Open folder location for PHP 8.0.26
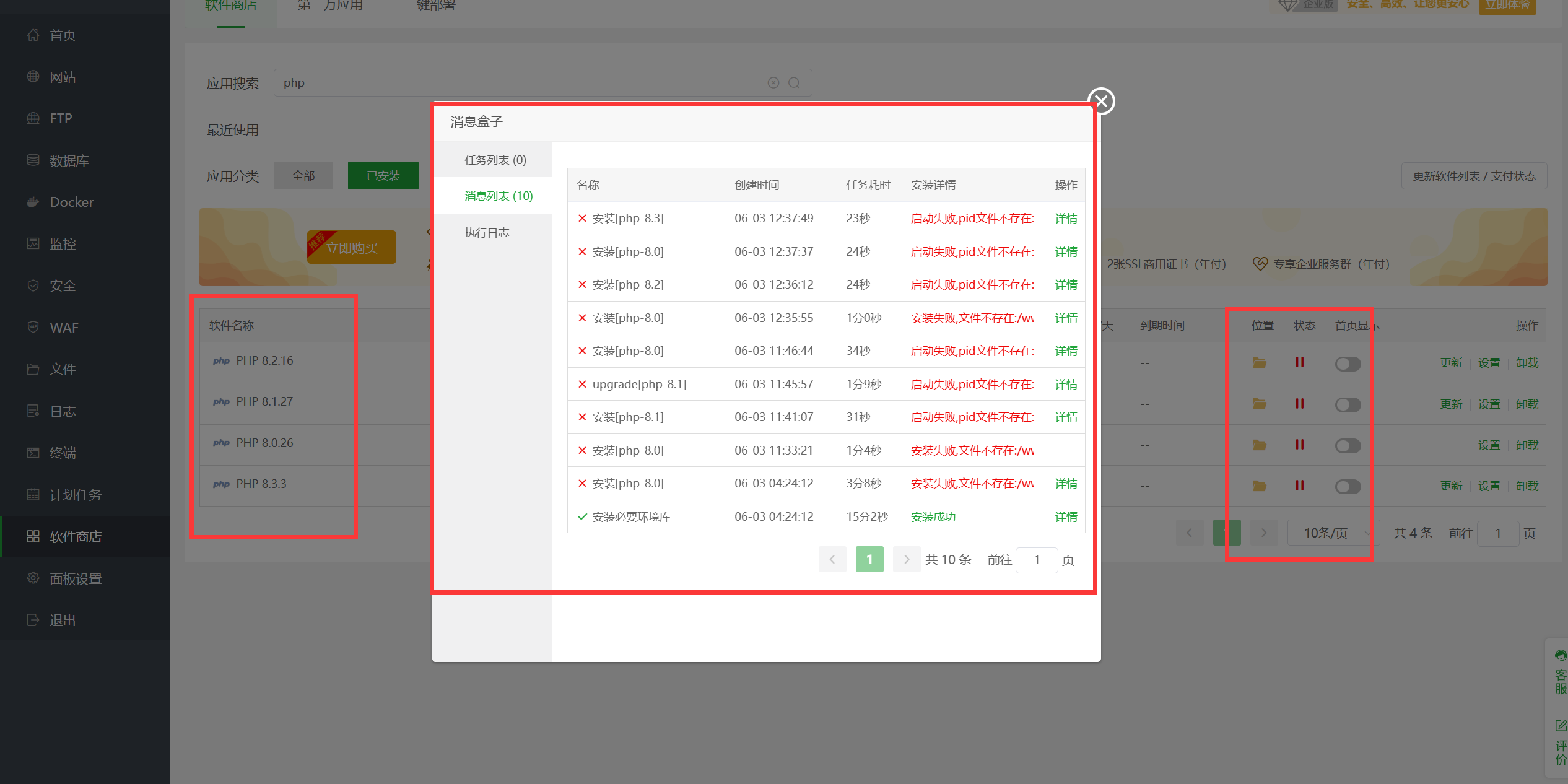Image resolution: width=1568 pixels, height=784 pixels. pyautogui.click(x=1260, y=445)
